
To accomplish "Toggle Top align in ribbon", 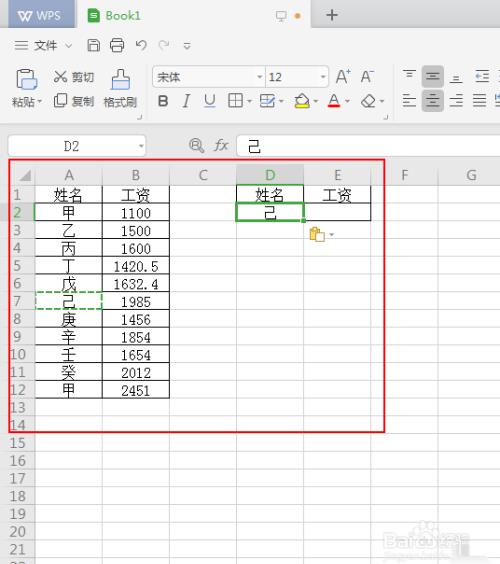I will pos(409,76).
